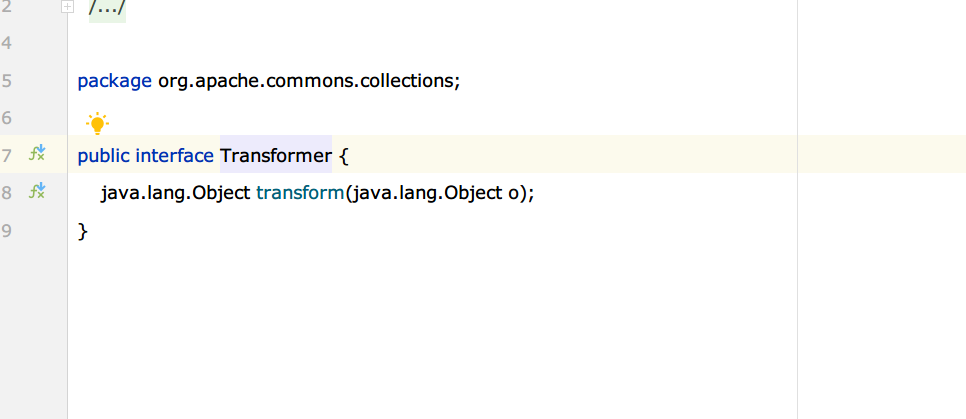This screenshot has width=966, height=419.
Task: Click the implementations gutter icon on line 7
Action: tap(38, 153)
